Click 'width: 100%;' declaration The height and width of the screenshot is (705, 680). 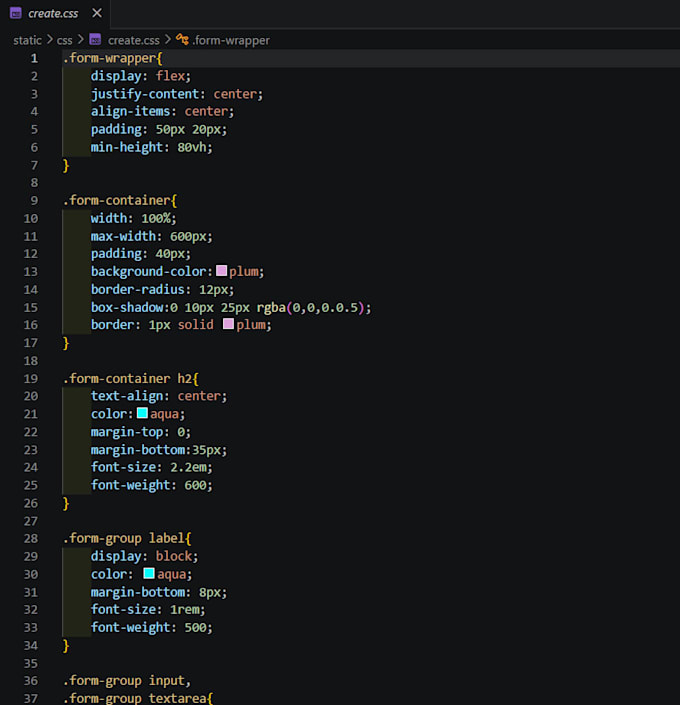134,219
